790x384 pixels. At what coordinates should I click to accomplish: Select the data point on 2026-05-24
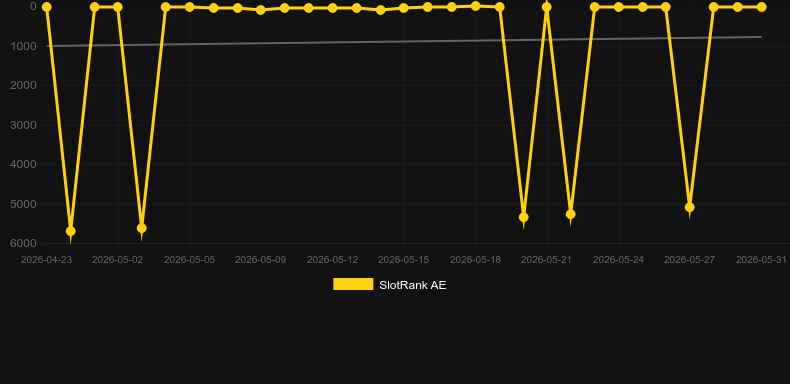tap(618, 7)
